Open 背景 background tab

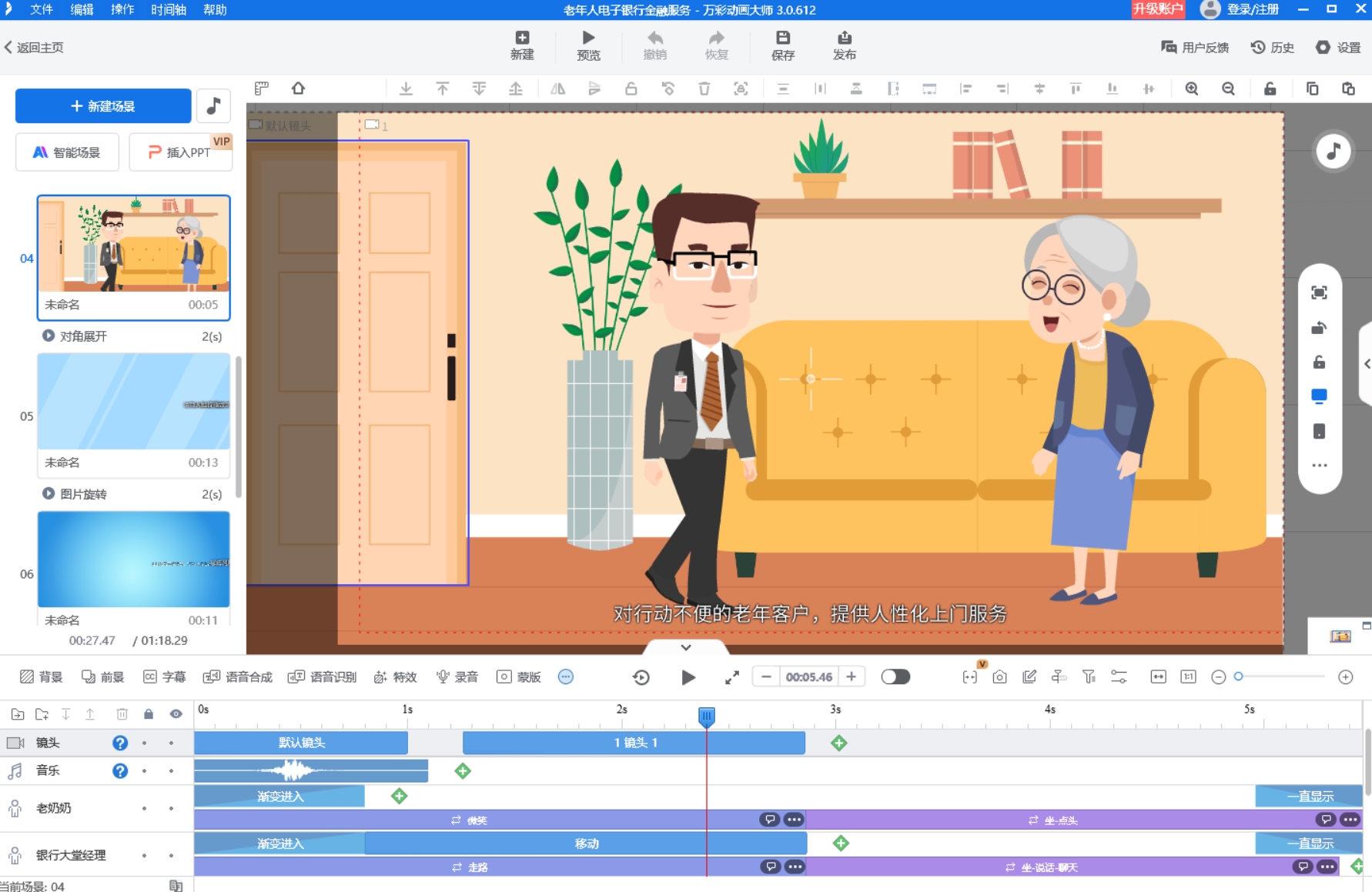(41, 677)
